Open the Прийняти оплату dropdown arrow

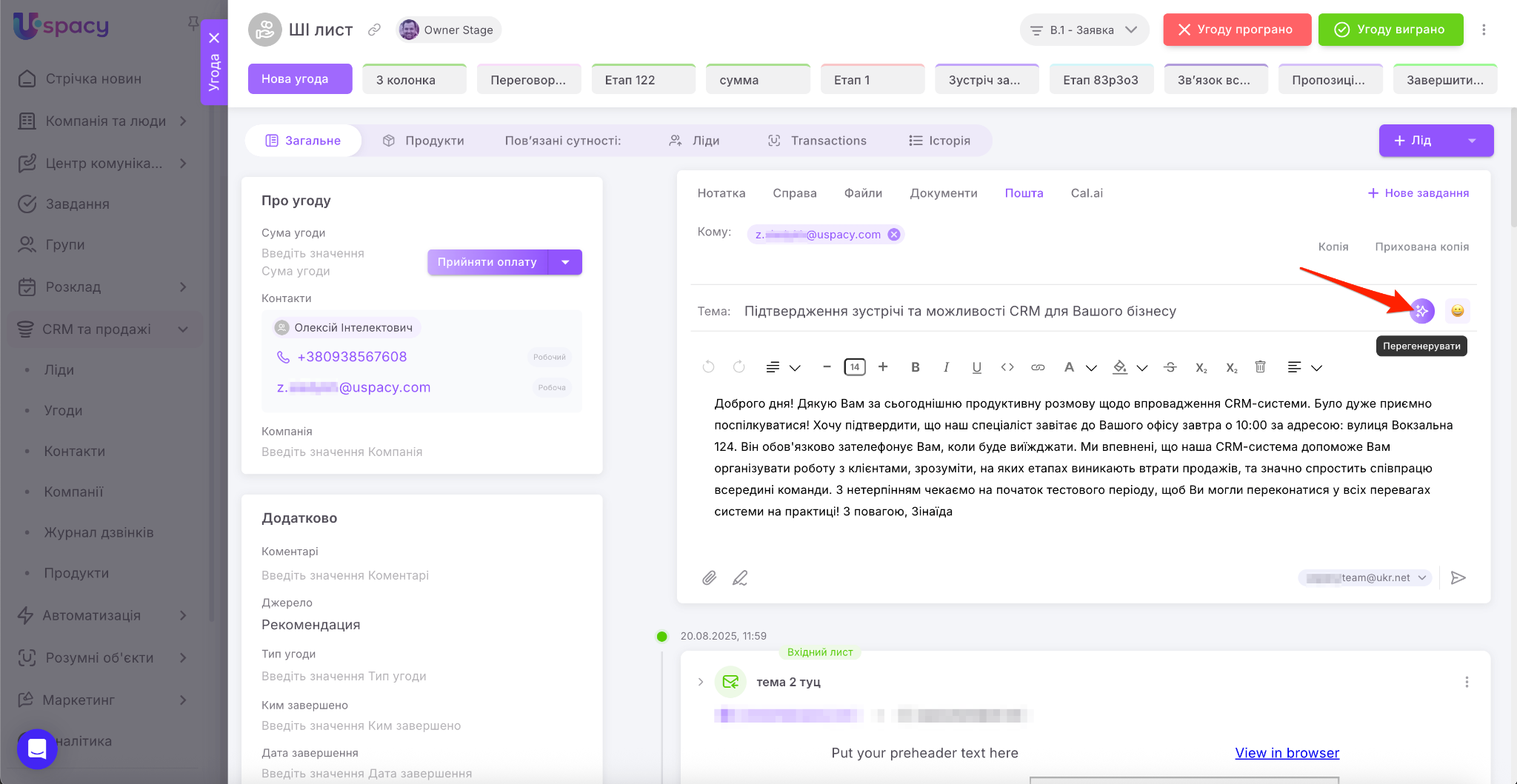(x=565, y=262)
